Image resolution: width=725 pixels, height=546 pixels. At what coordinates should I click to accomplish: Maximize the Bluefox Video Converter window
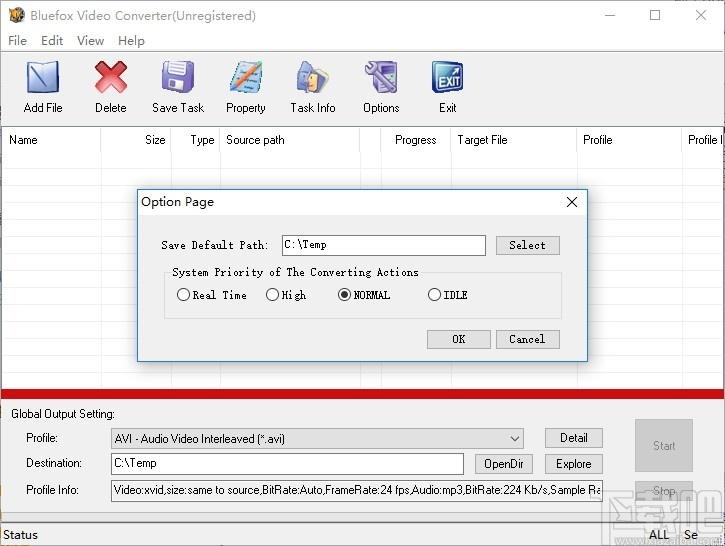click(x=655, y=15)
